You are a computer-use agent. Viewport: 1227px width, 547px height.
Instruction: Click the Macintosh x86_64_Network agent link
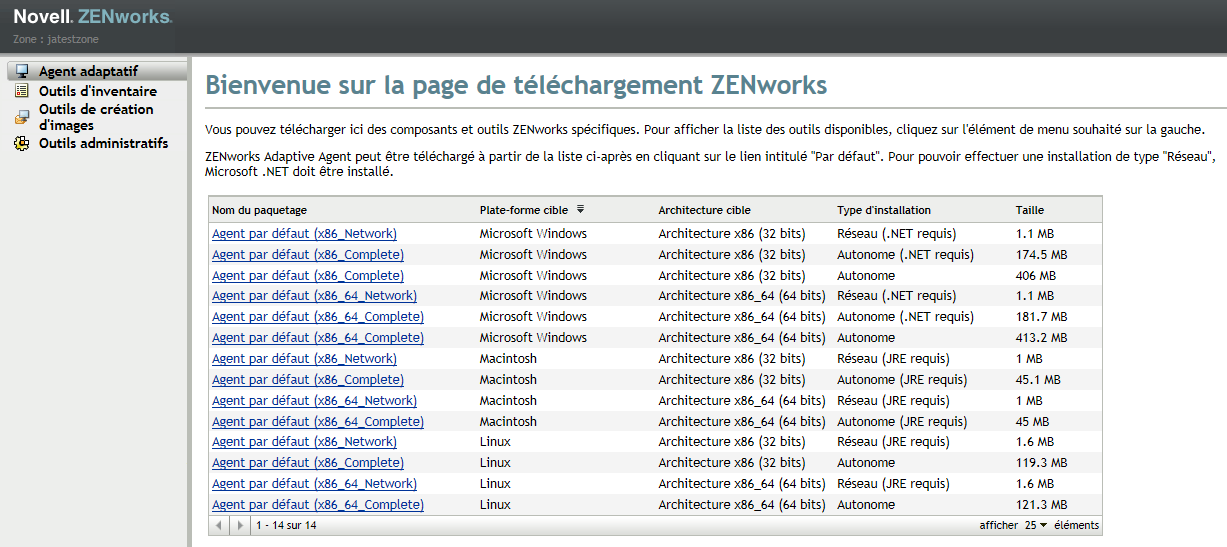(x=314, y=401)
